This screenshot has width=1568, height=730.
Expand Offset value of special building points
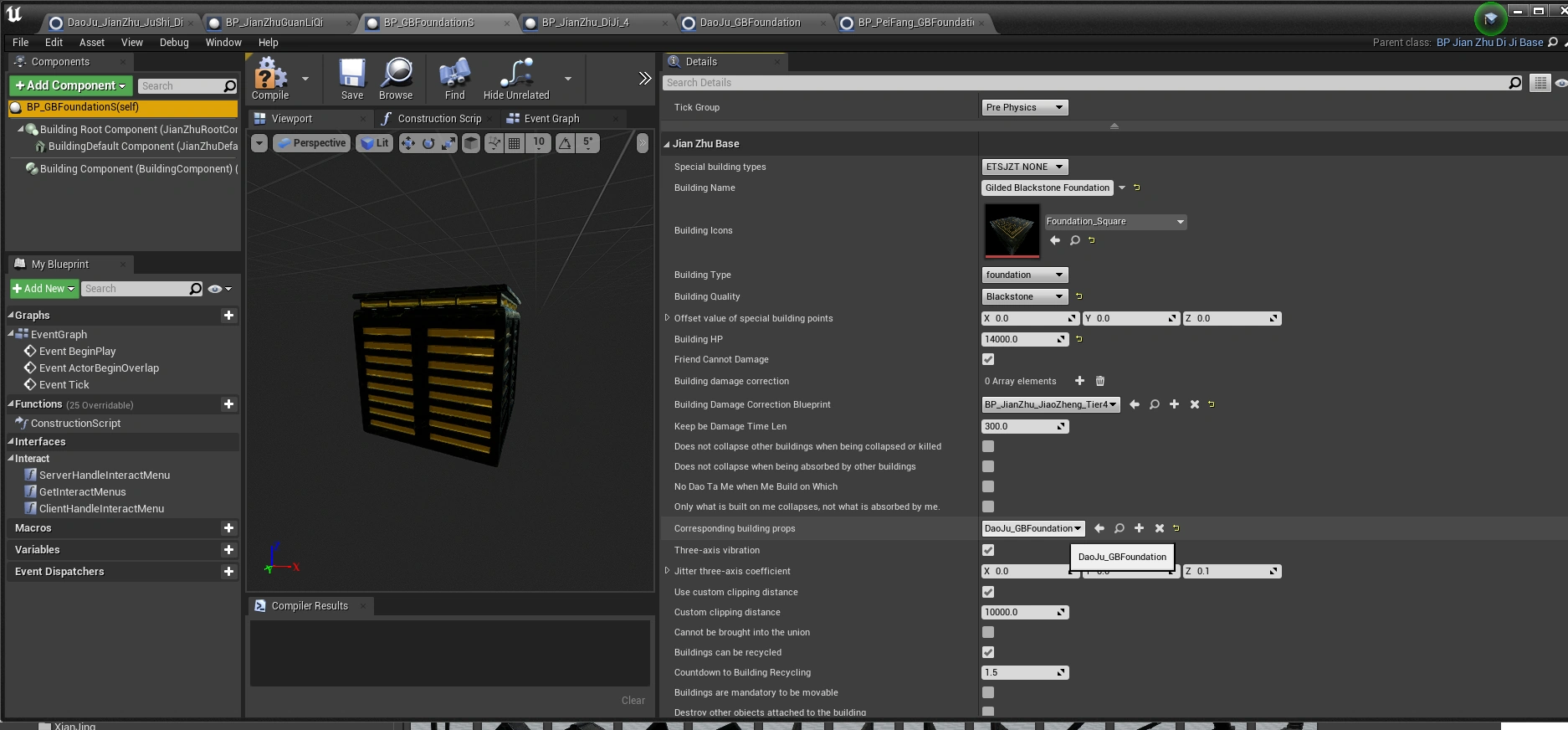point(667,318)
